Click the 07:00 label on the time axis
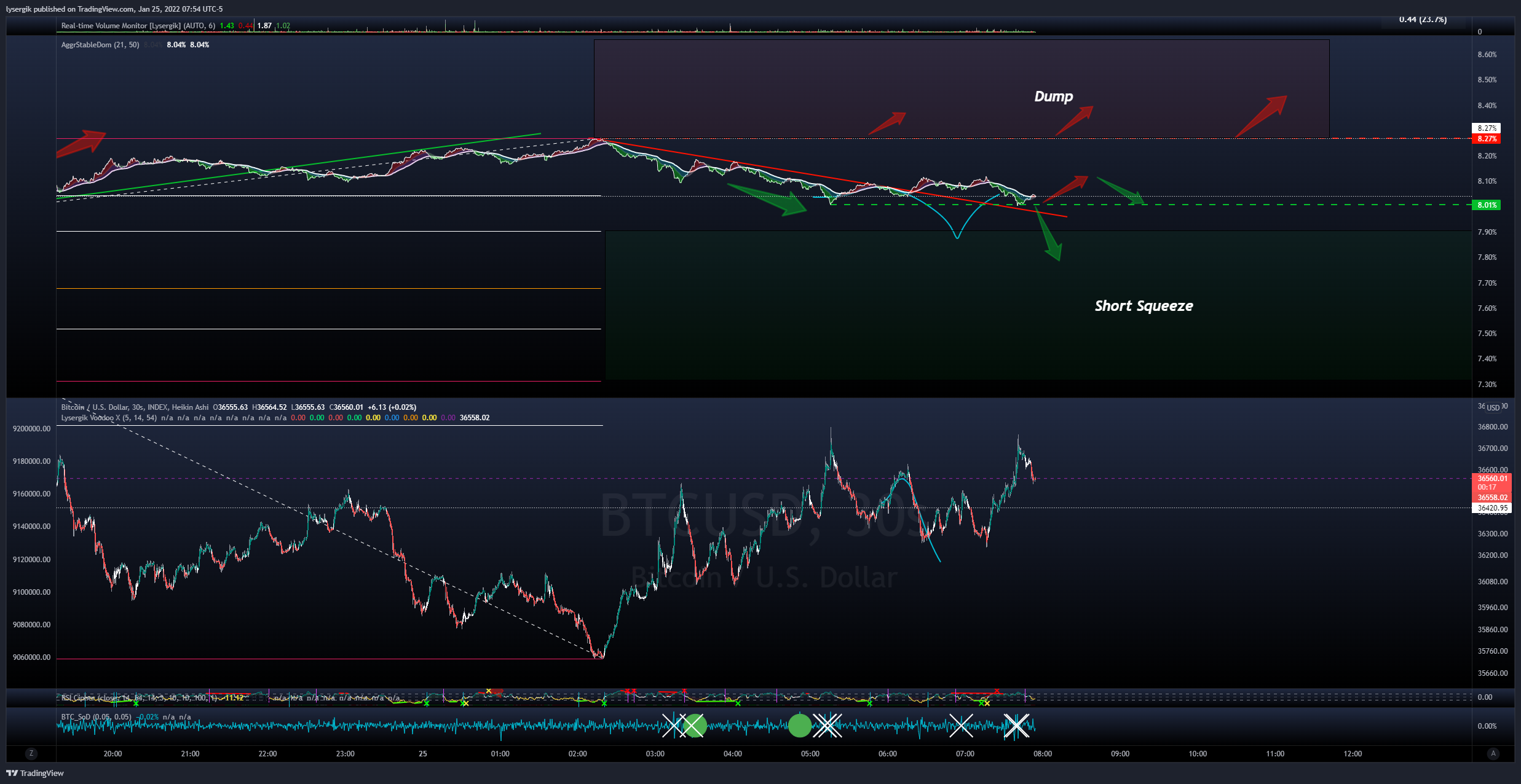Viewport: 1521px width, 784px height. (x=965, y=754)
